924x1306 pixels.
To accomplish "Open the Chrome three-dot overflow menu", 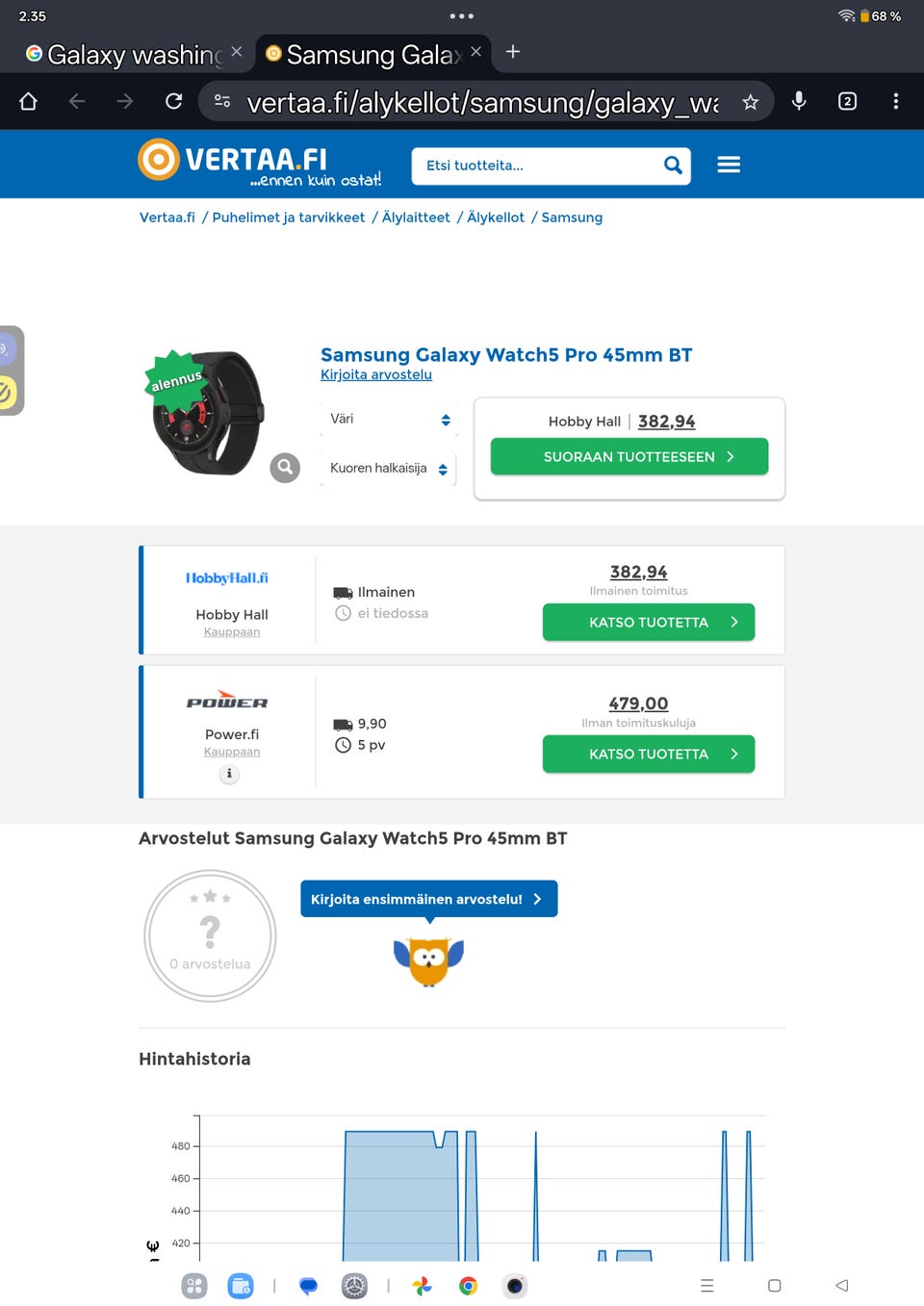I will (896, 101).
